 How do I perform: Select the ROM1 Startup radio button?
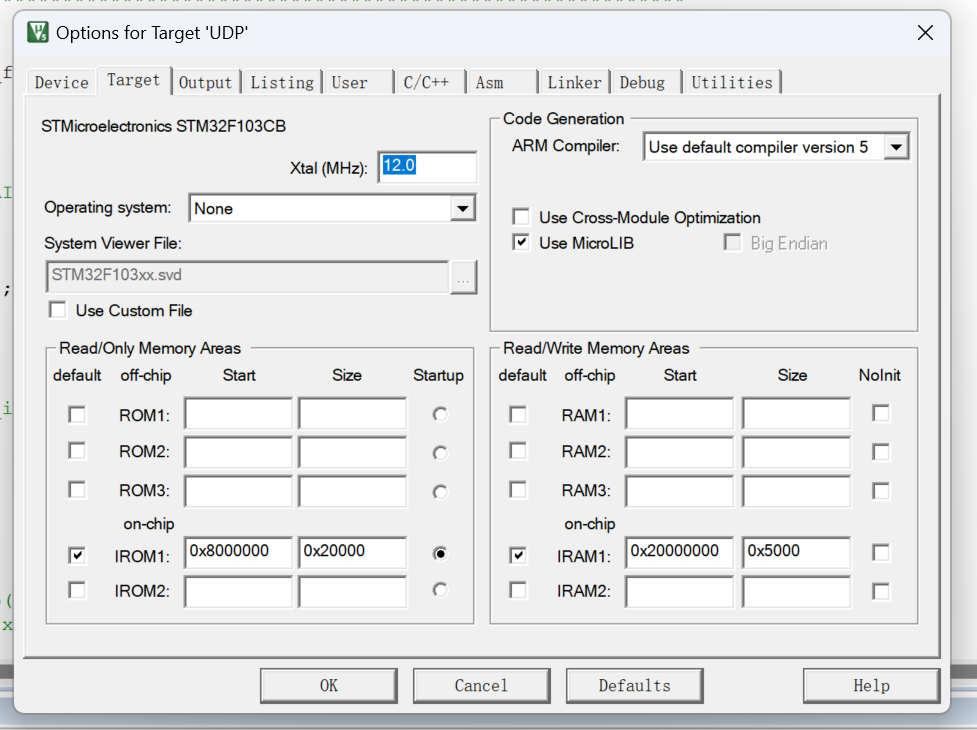[x=440, y=414]
